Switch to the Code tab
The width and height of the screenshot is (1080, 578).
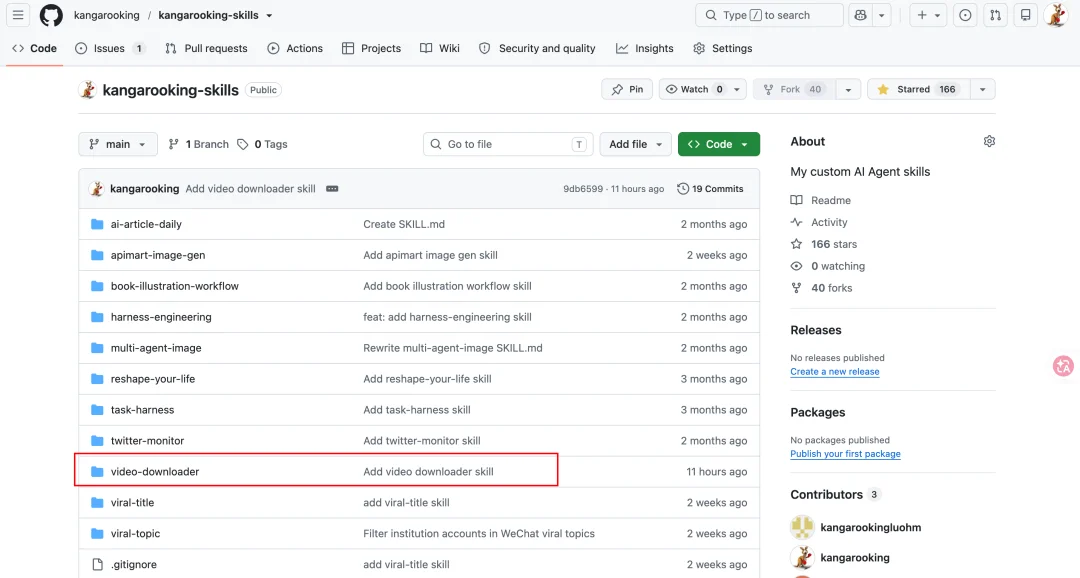[34, 48]
